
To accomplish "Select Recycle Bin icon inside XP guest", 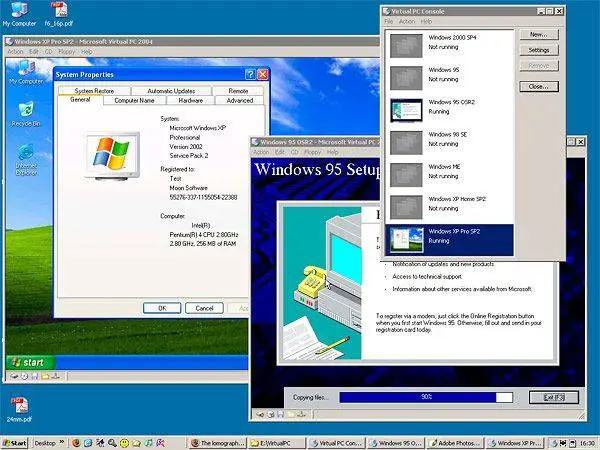I will 26,114.
